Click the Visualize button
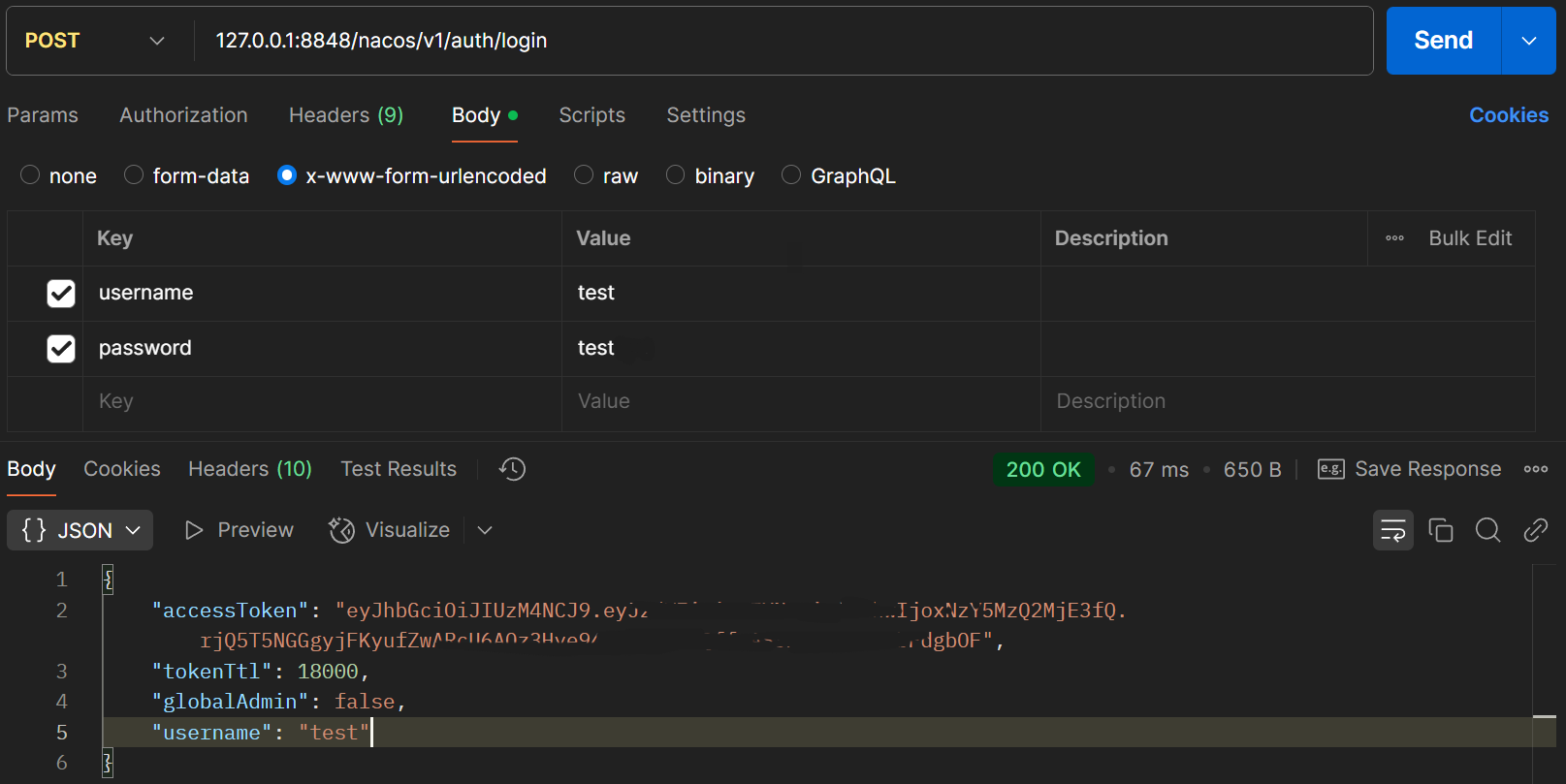The width and height of the screenshot is (1566, 784). tap(389, 530)
